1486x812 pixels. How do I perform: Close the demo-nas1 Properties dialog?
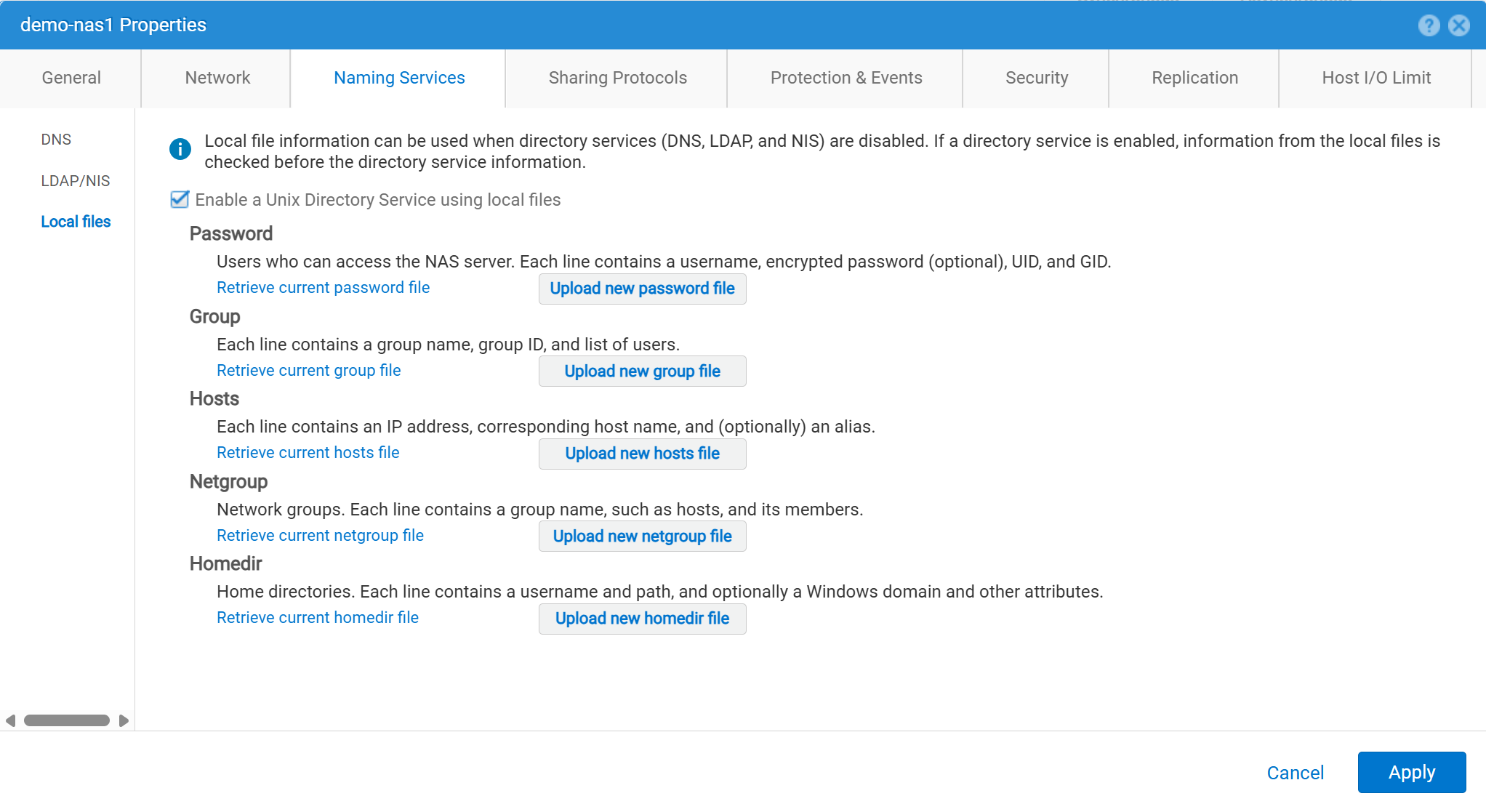[x=1458, y=25]
